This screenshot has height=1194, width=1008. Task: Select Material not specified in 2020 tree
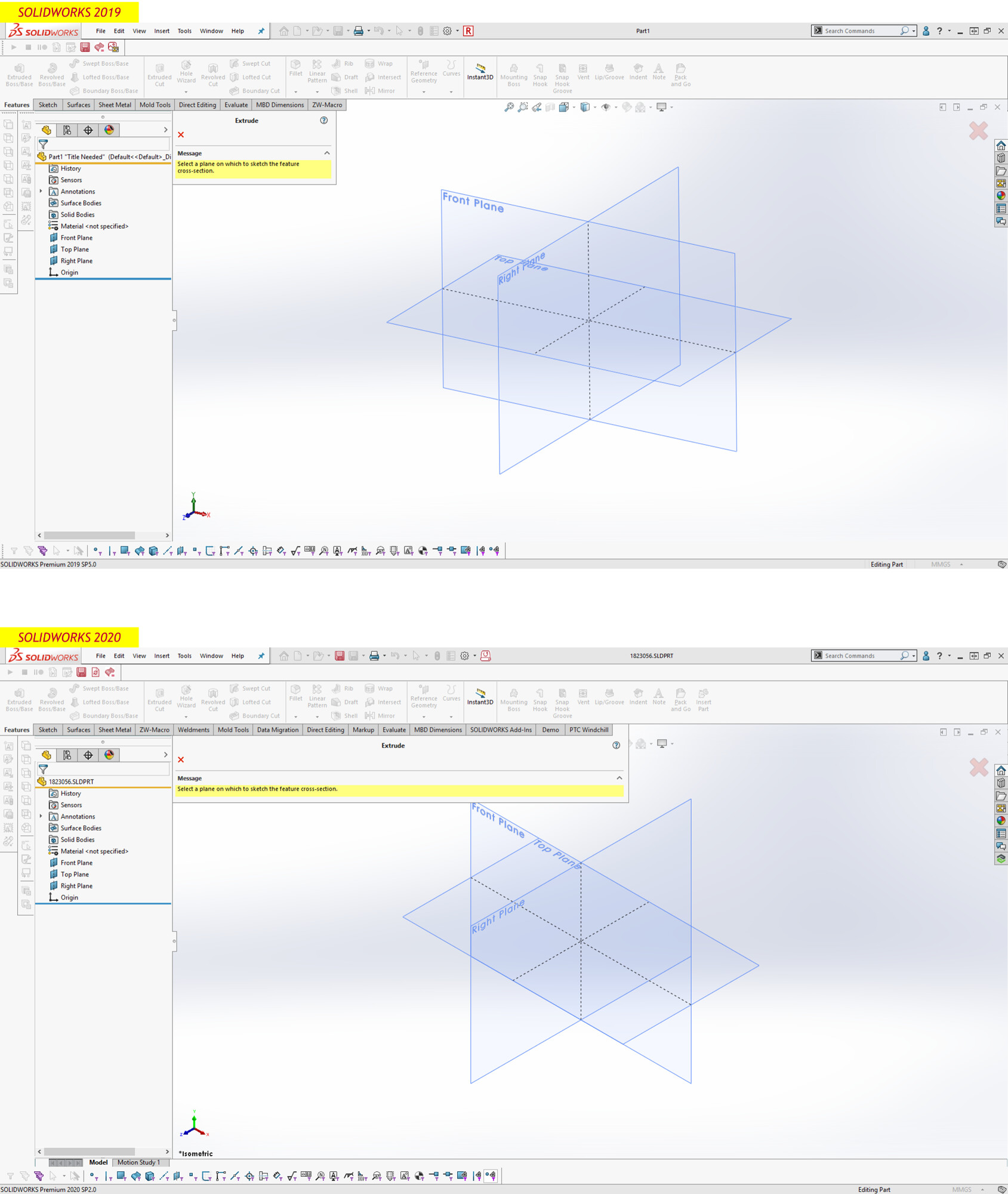[x=94, y=851]
